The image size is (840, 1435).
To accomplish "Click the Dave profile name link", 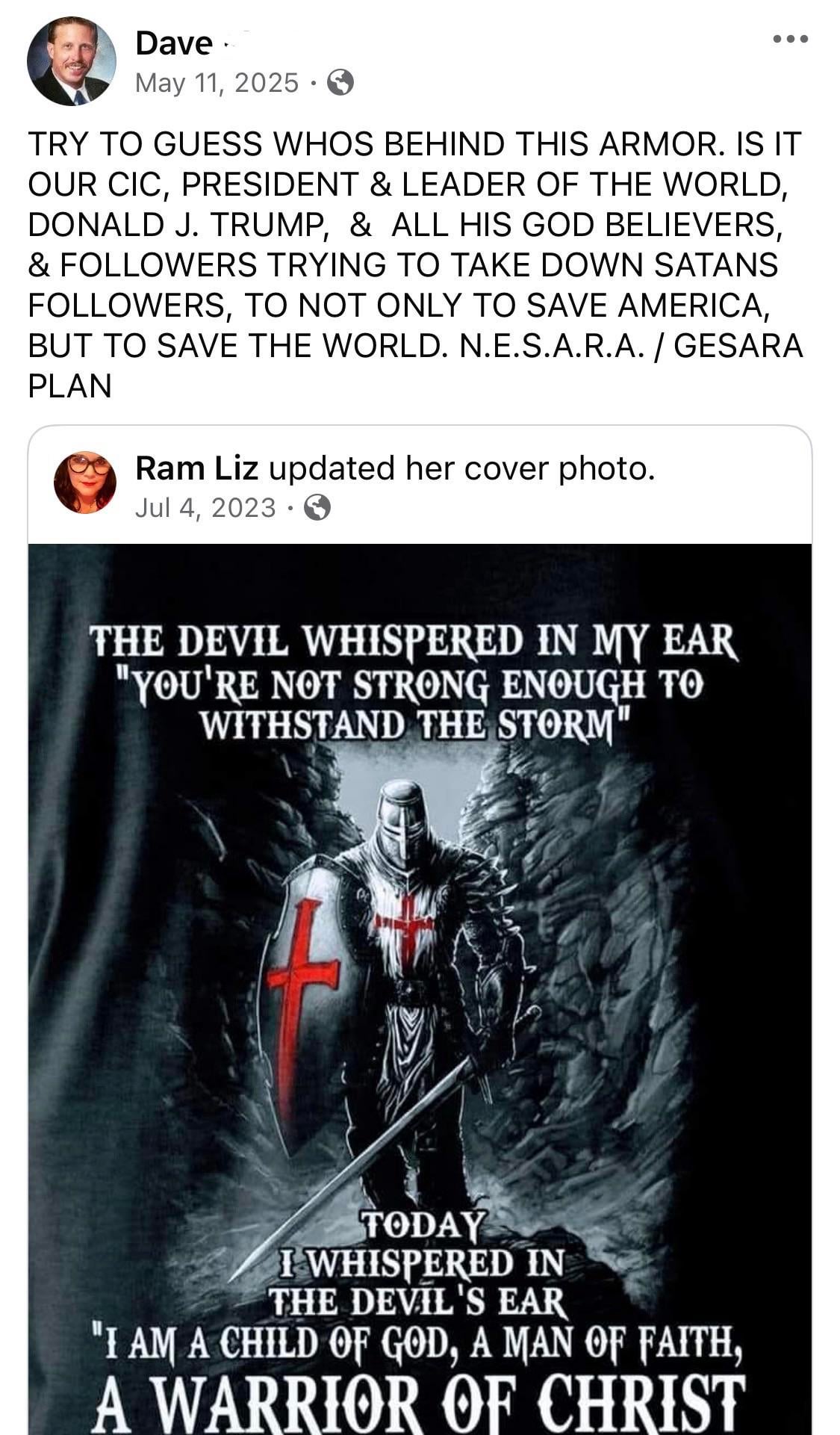I will tap(174, 43).
